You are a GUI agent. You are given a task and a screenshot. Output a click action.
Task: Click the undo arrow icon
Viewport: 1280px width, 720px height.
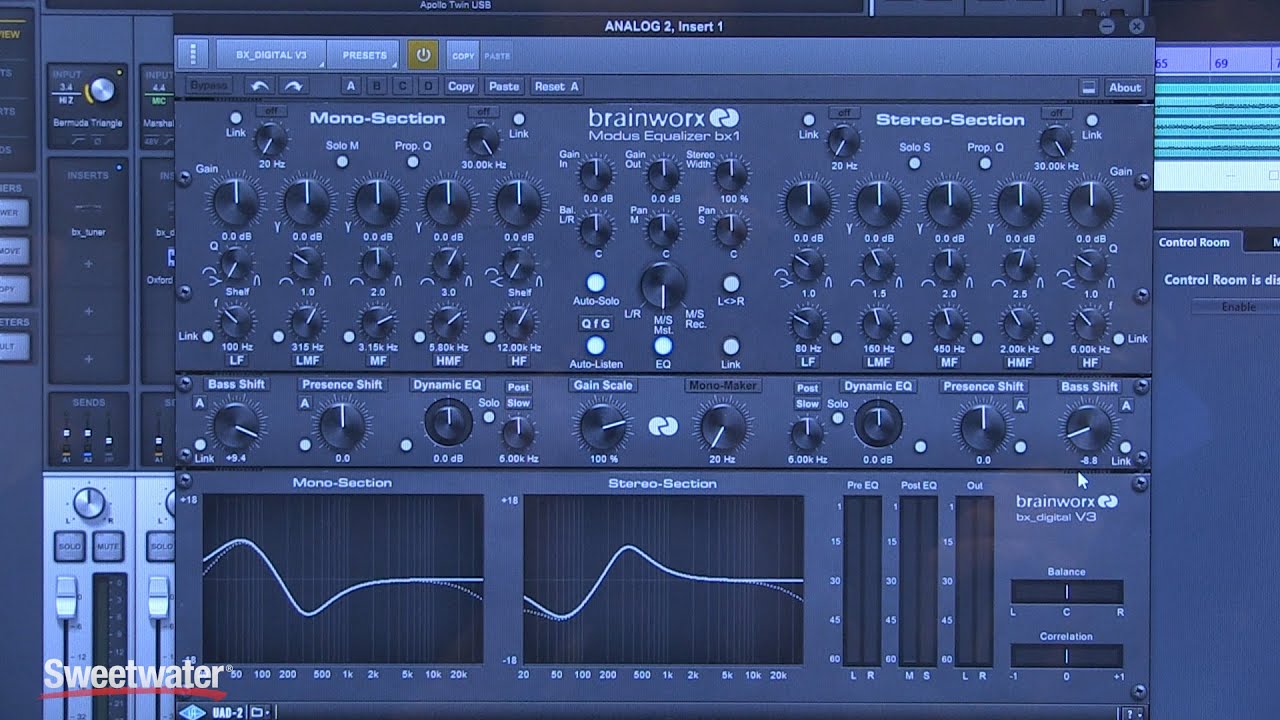[x=259, y=87]
